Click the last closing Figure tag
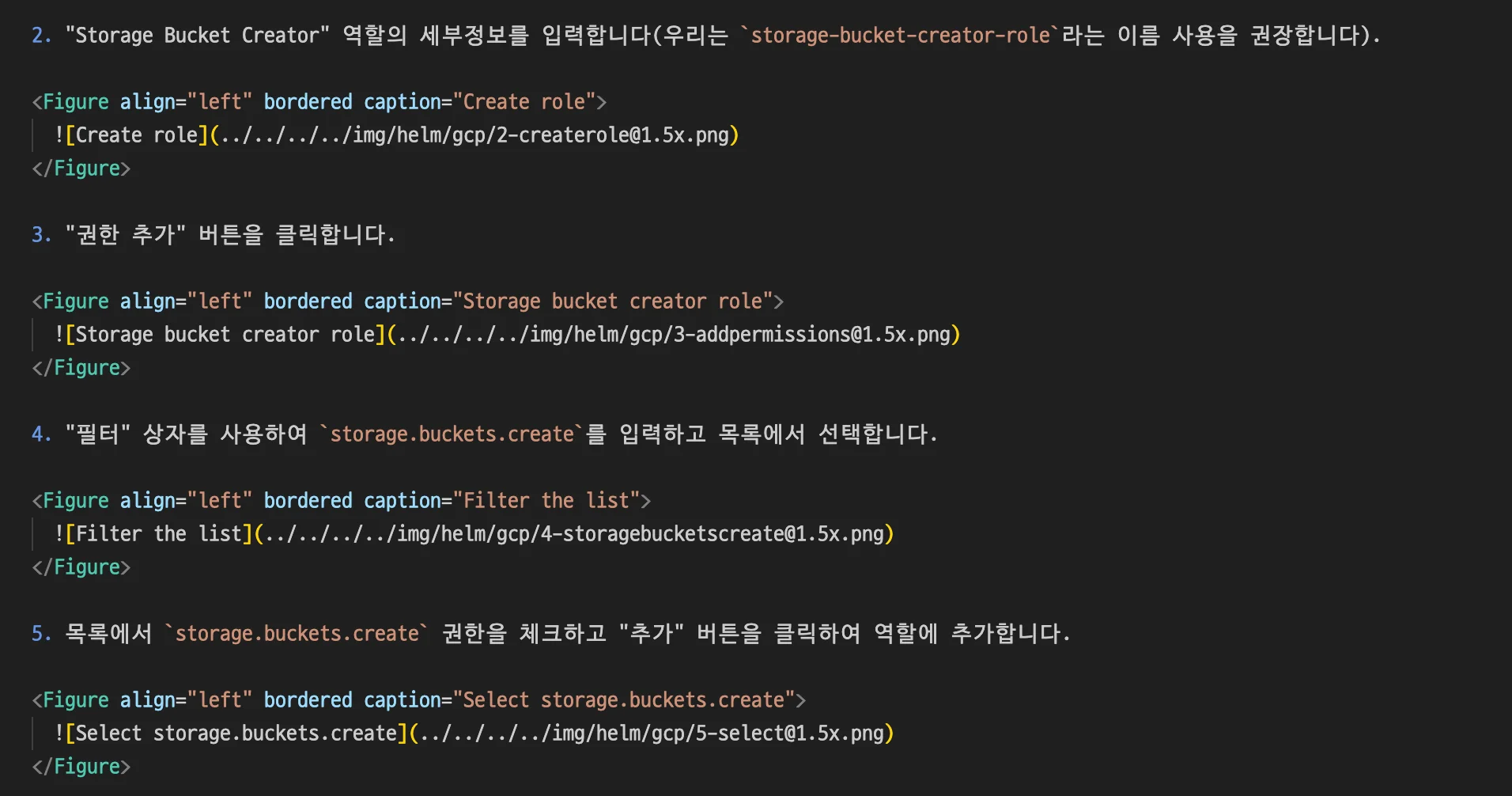The height and width of the screenshot is (796, 1512). click(81, 765)
